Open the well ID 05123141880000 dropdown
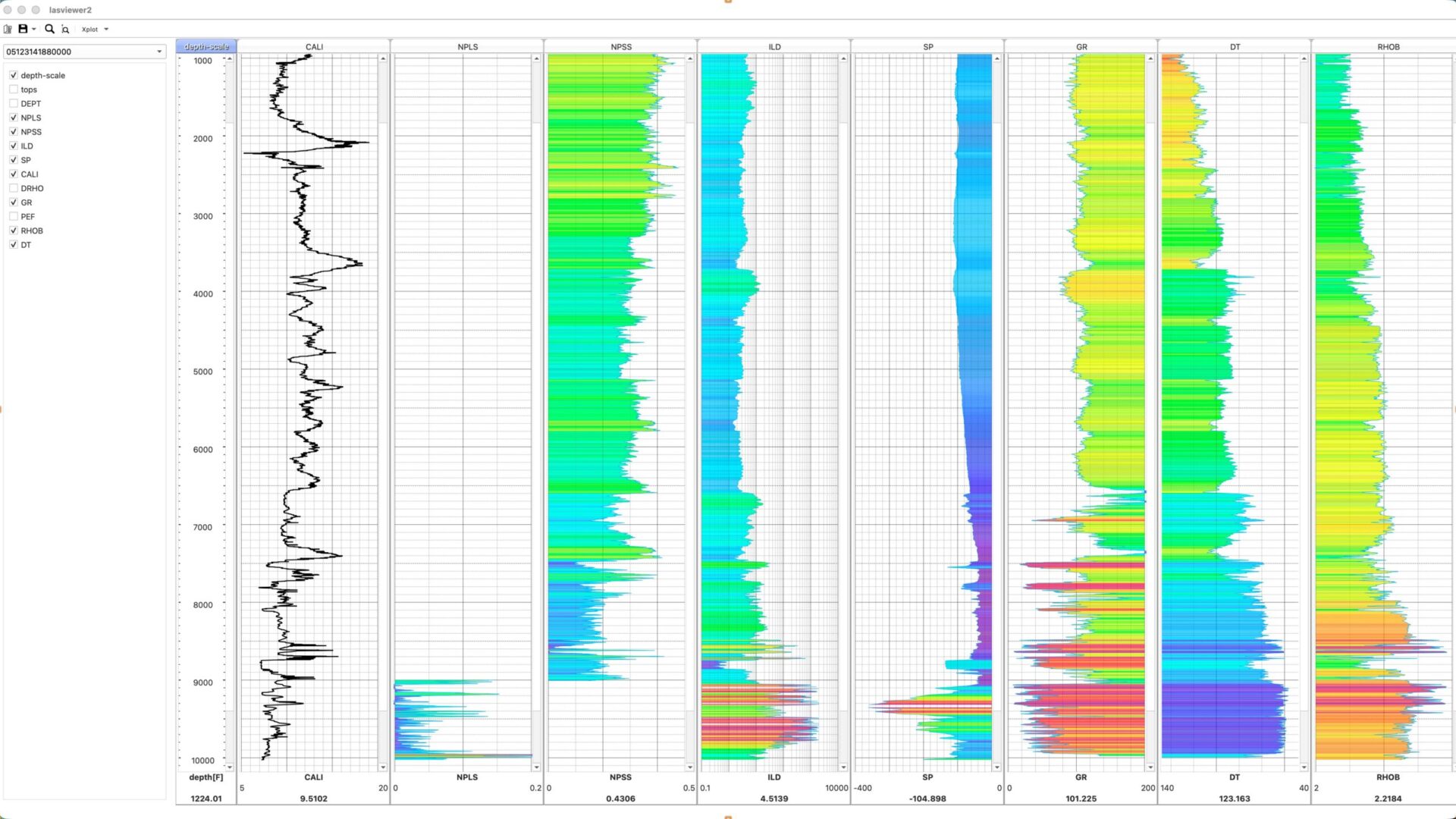1456x819 pixels. pyautogui.click(x=159, y=52)
